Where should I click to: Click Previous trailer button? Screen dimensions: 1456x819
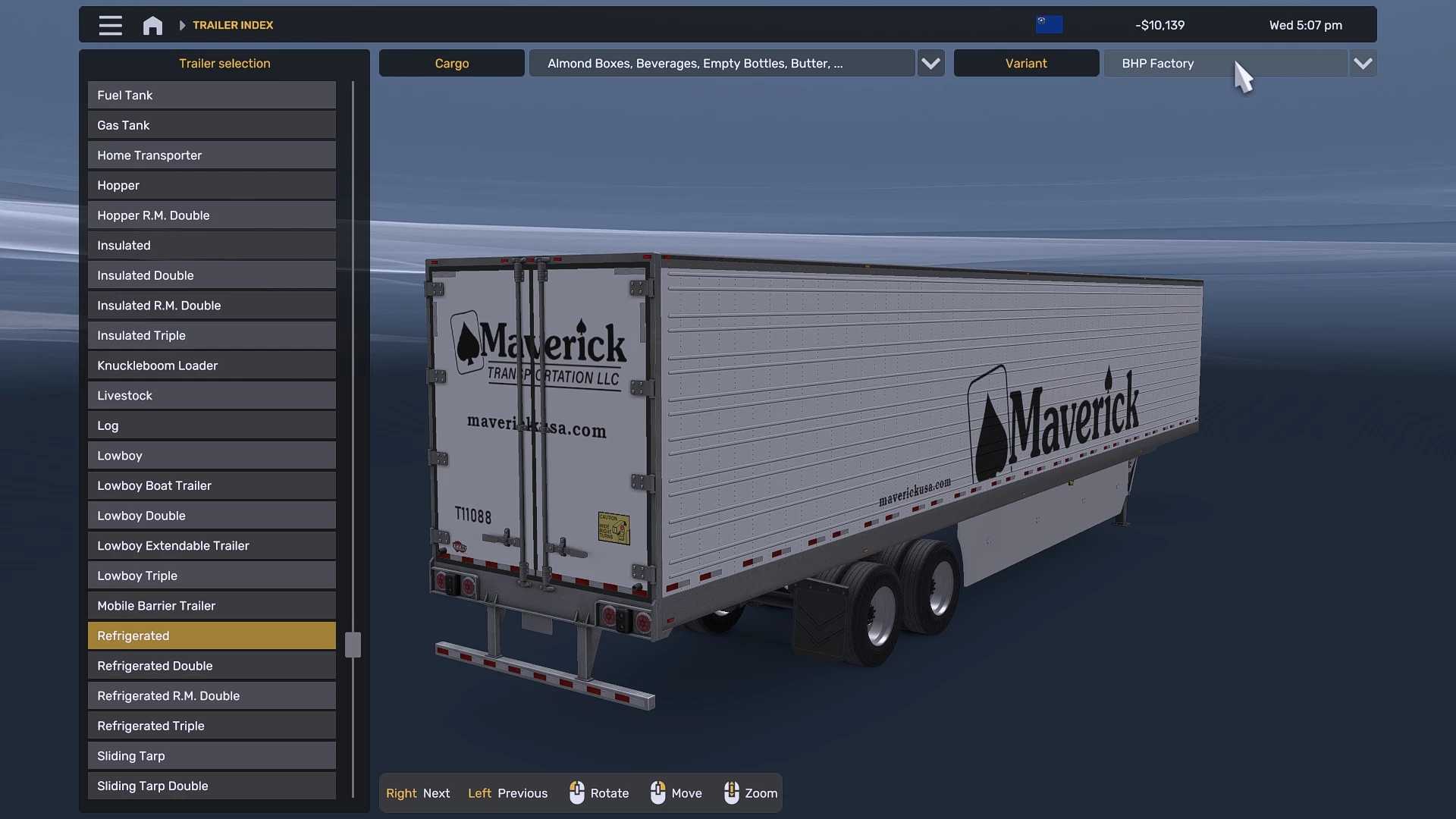pos(507,792)
